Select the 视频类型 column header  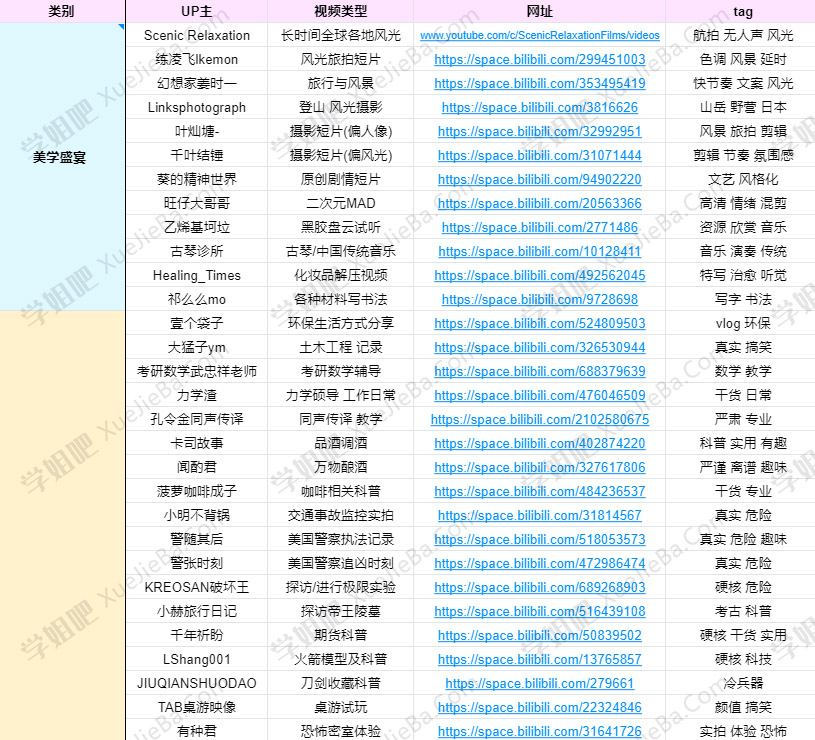340,11
